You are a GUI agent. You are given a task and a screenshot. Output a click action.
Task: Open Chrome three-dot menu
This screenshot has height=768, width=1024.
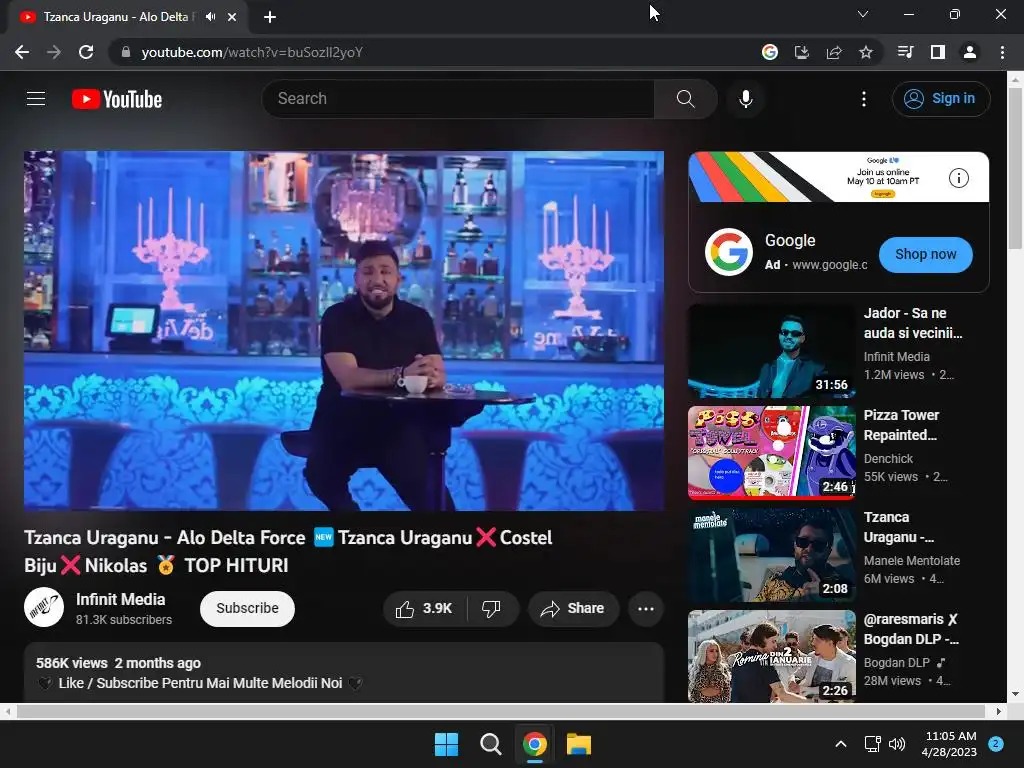[x=1002, y=52]
